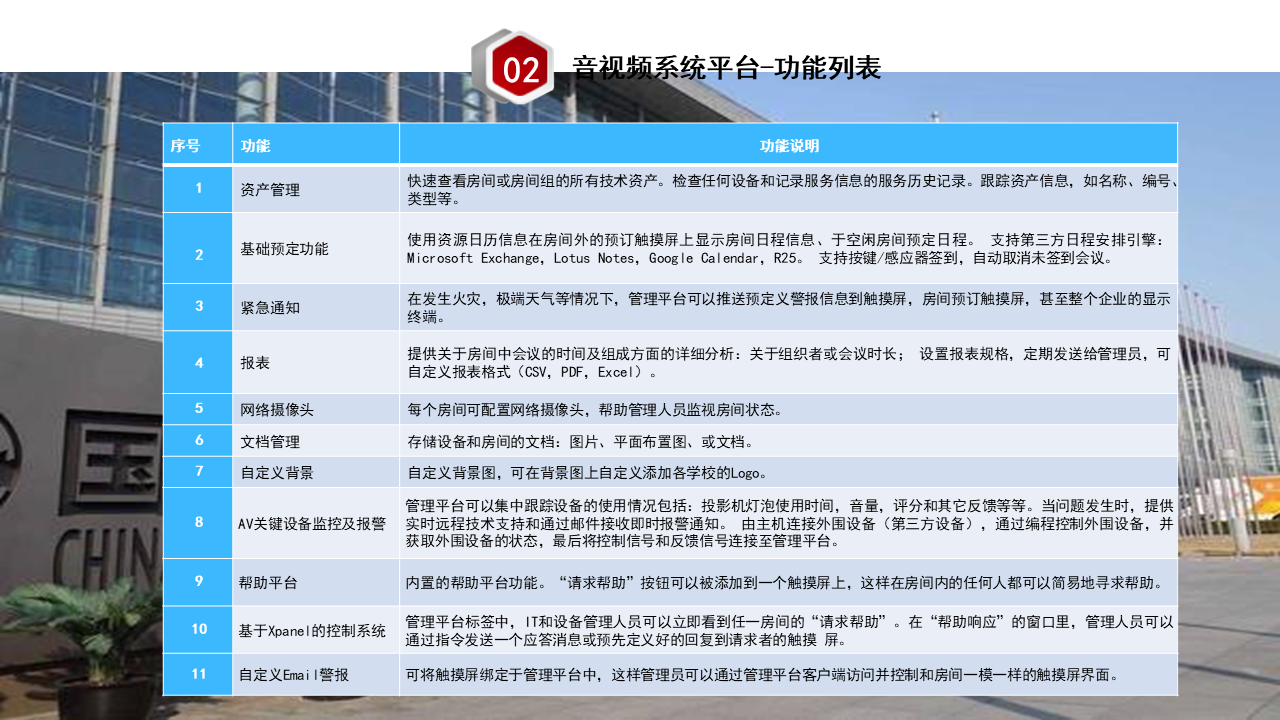The height and width of the screenshot is (720, 1280).
Task: Click the 基础预定功能 cell
Action: [x=284, y=249]
